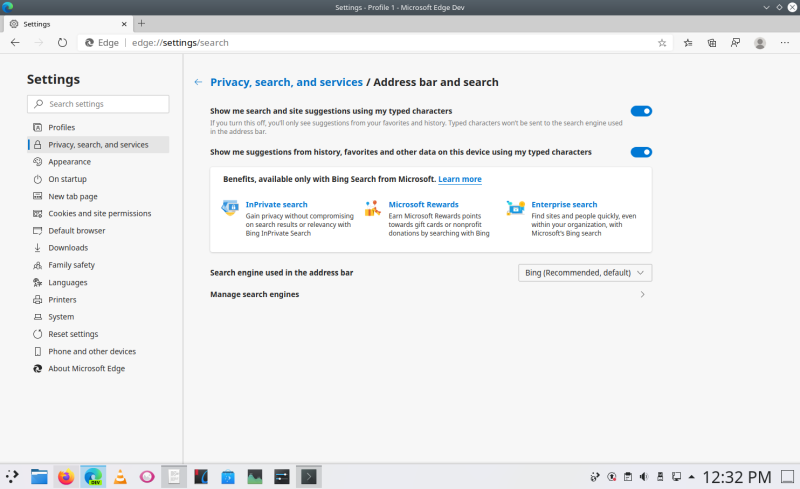800x489 pixels.
Task: Open Collections icon in toolbar
Action: tap(712, 43)
